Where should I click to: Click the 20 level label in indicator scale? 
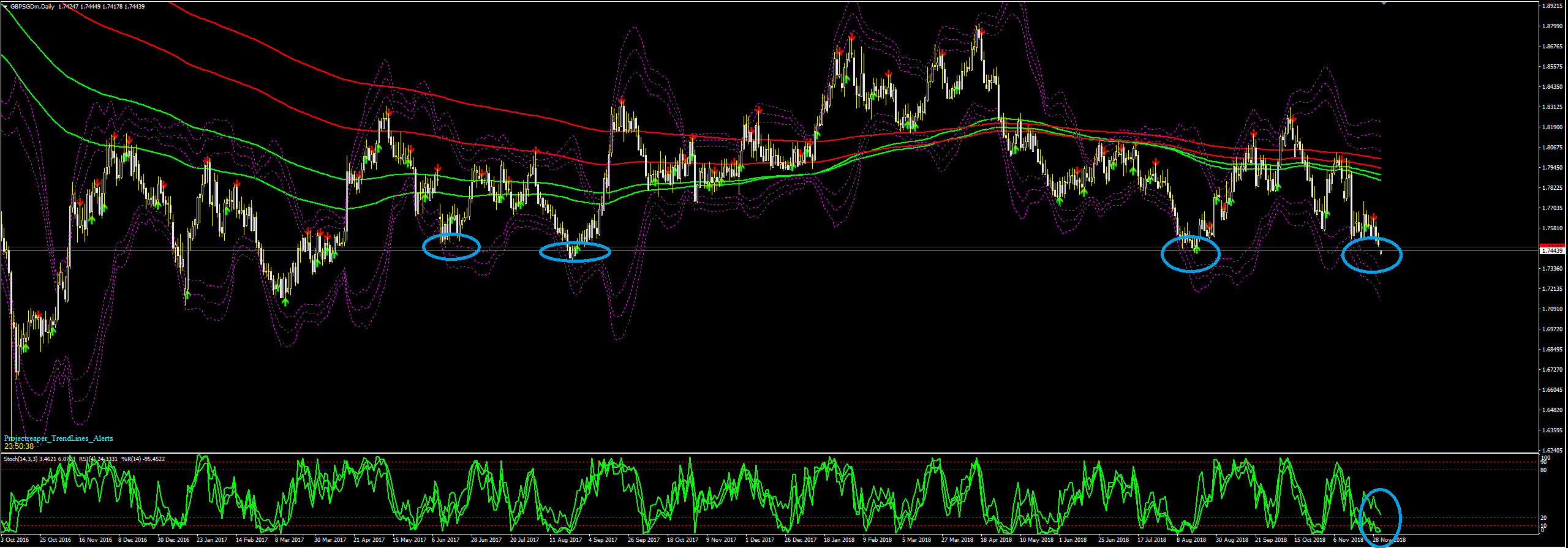coord(1543,518)
